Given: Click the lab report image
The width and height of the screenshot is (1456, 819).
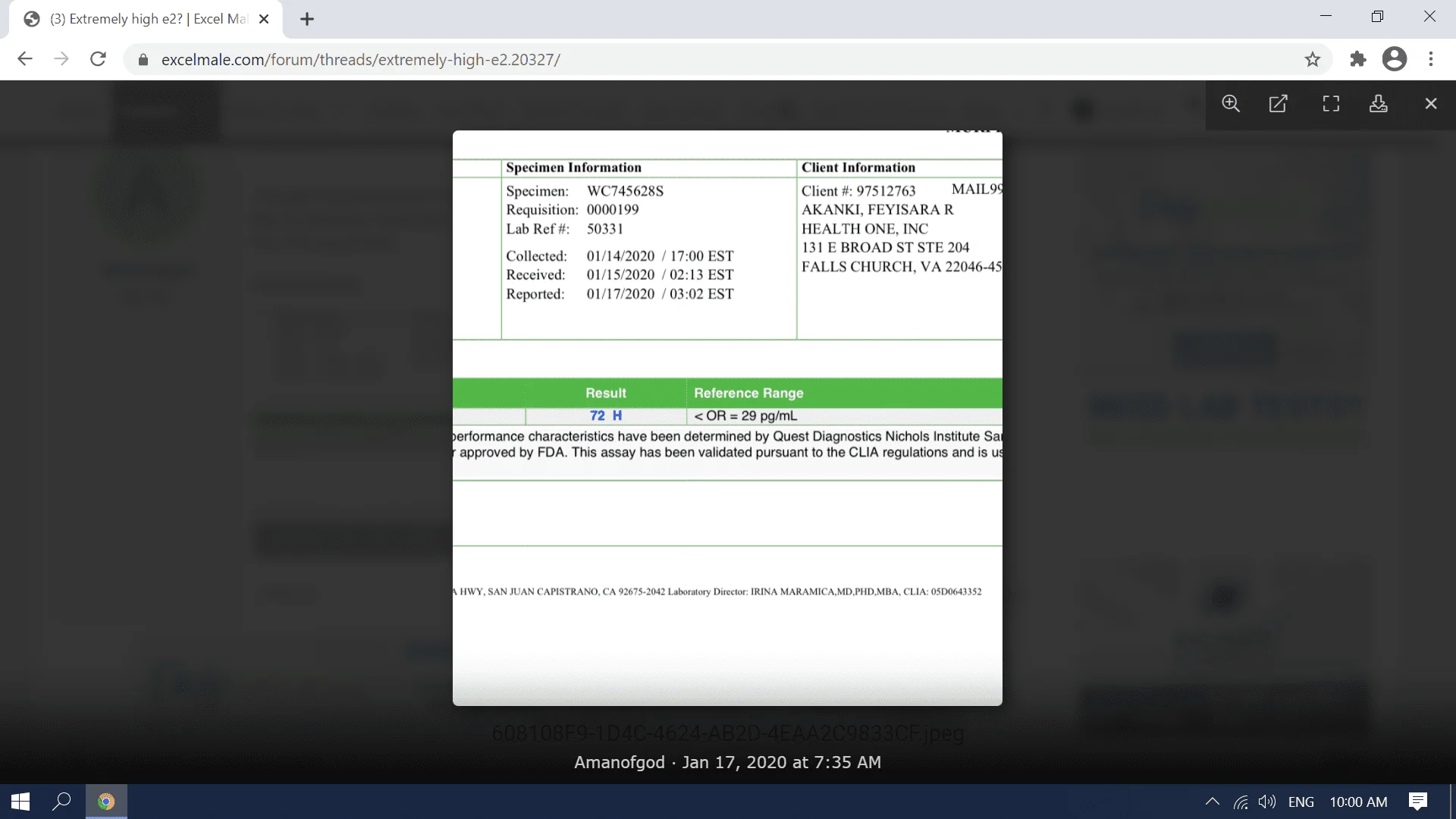Looking at the screenshot, I should click(x=727, y=417).
